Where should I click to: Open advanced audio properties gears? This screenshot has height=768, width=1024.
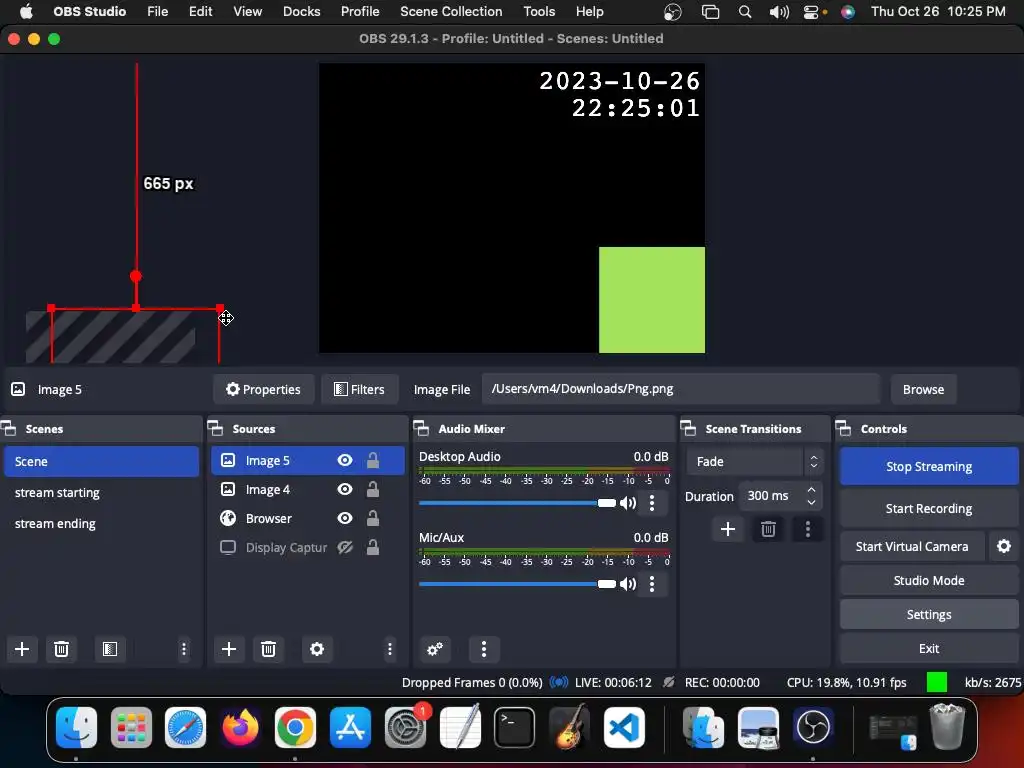tap(435, 649)
